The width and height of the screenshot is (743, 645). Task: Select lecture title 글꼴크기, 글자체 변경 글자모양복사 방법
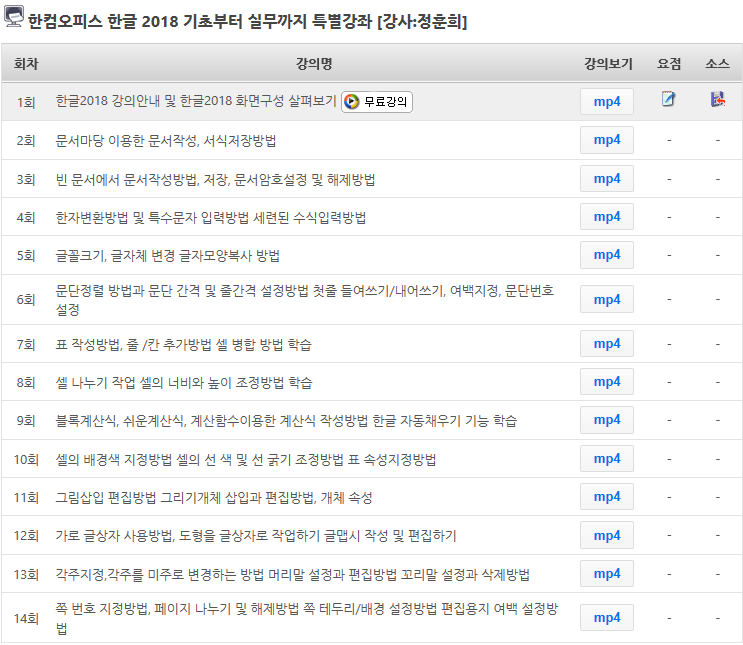pyautogui.click(x=167, y=256)
